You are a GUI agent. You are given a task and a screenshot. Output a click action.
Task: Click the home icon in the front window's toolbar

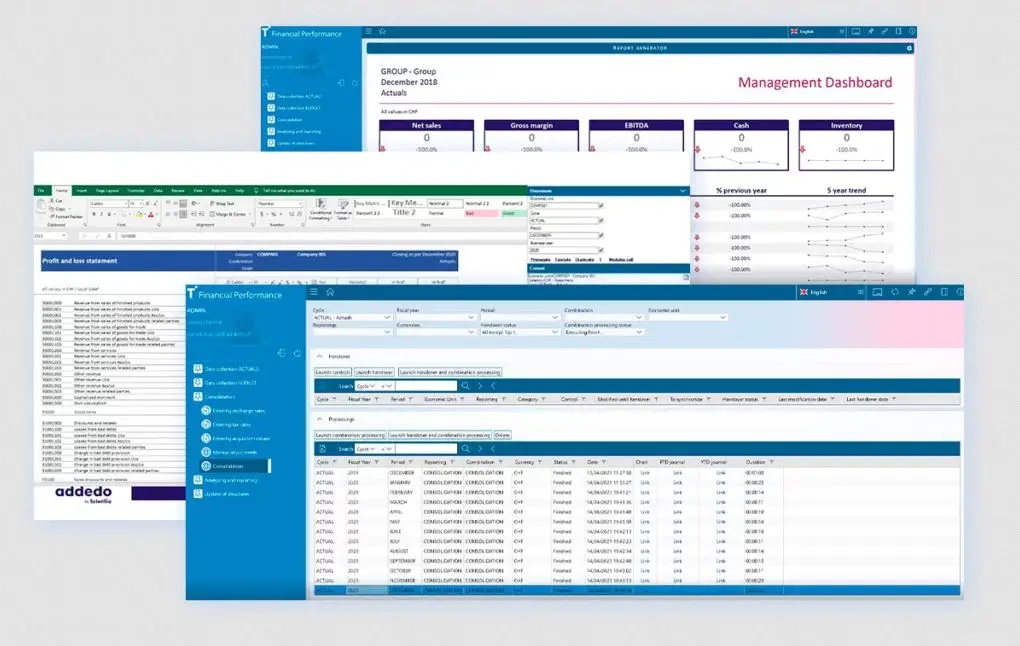tap(329, 292)
